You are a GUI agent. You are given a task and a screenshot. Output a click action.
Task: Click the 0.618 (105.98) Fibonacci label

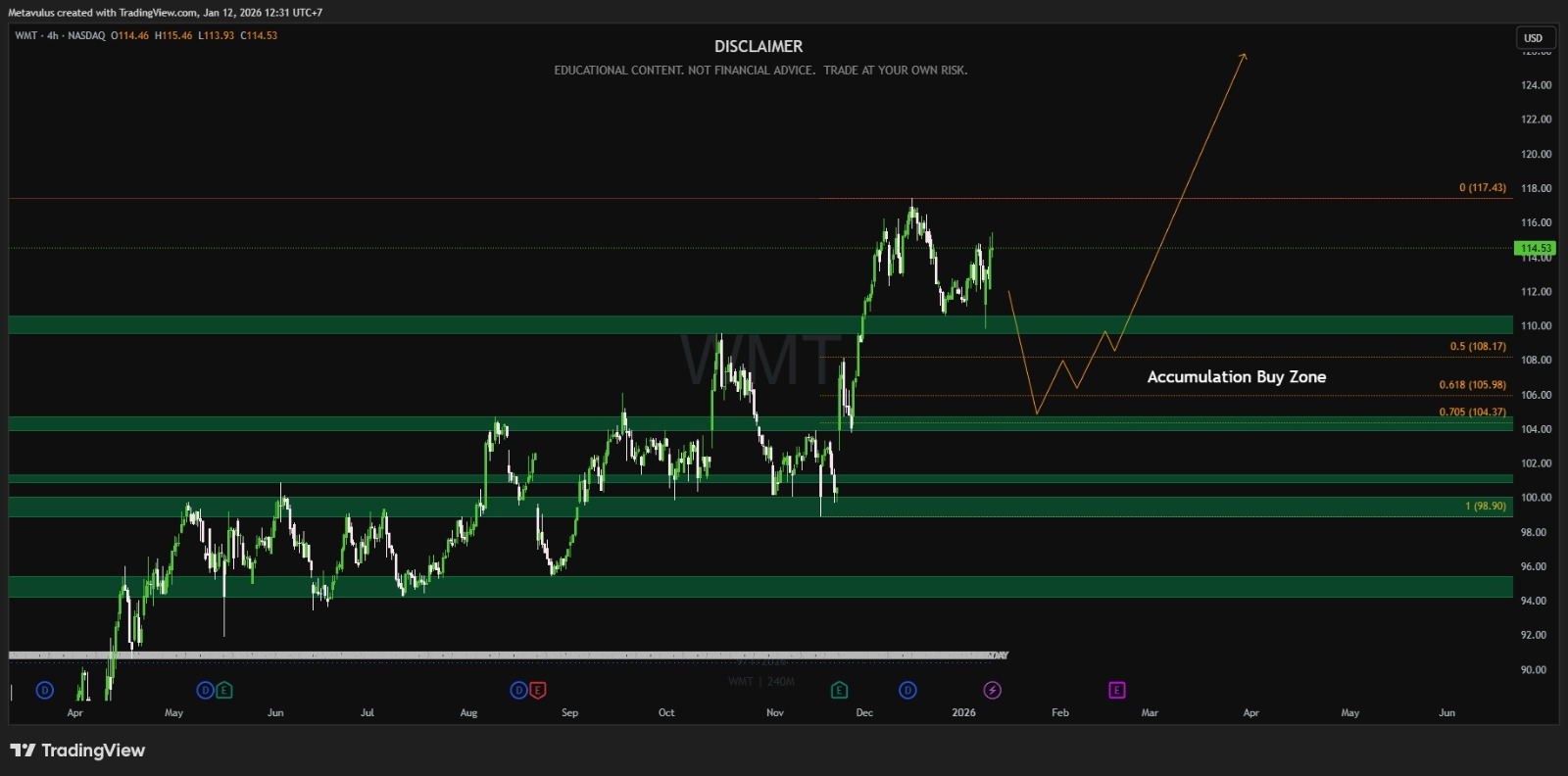[x=1472, y=385]
